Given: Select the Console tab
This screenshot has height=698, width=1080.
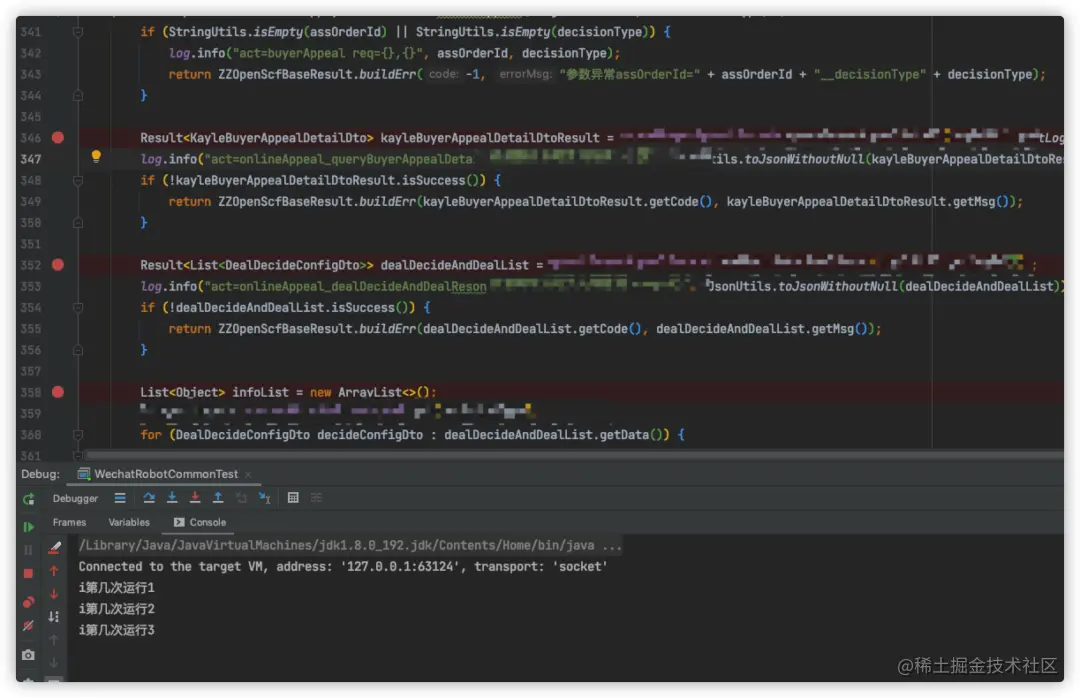Looking at the screenshot, I should (x=200, y=522).
